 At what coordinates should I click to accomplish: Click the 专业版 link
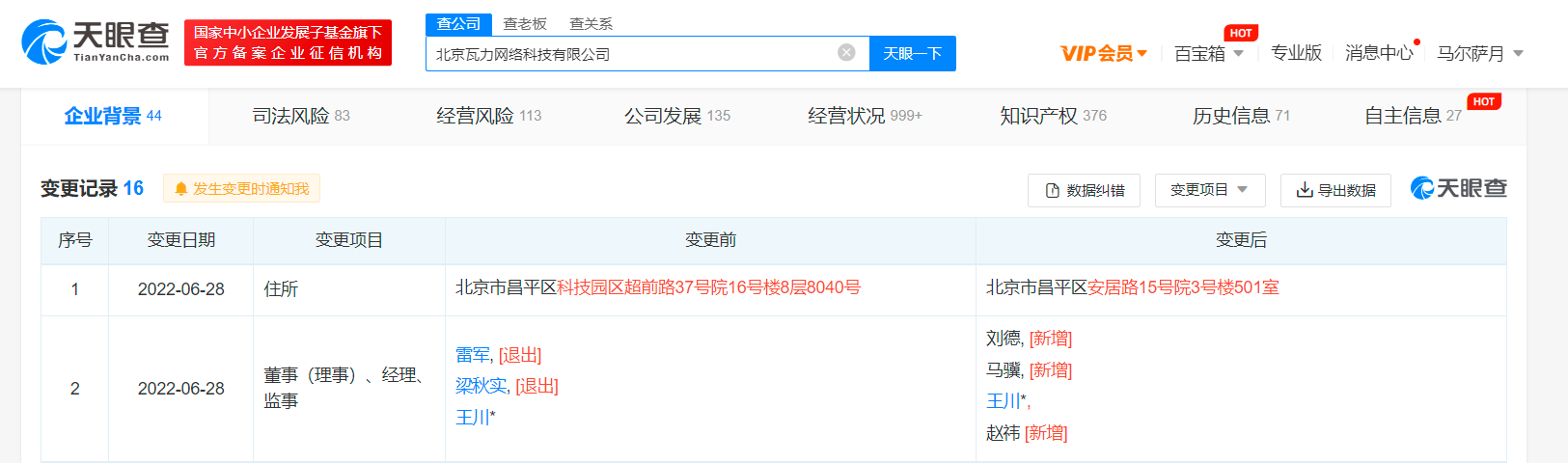[1296, 53]
